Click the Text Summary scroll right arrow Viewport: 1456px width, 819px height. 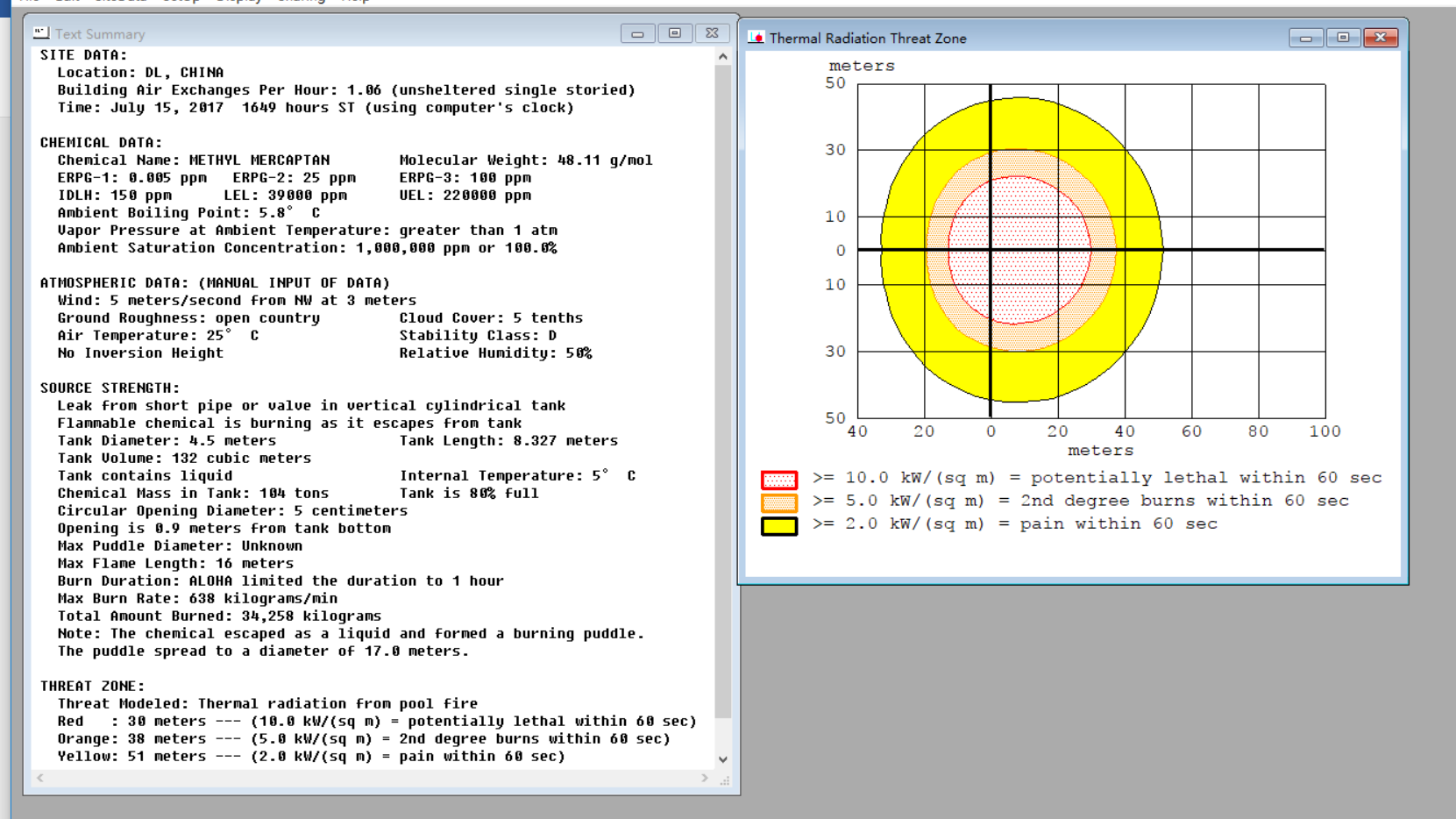(x=705, y=778)
